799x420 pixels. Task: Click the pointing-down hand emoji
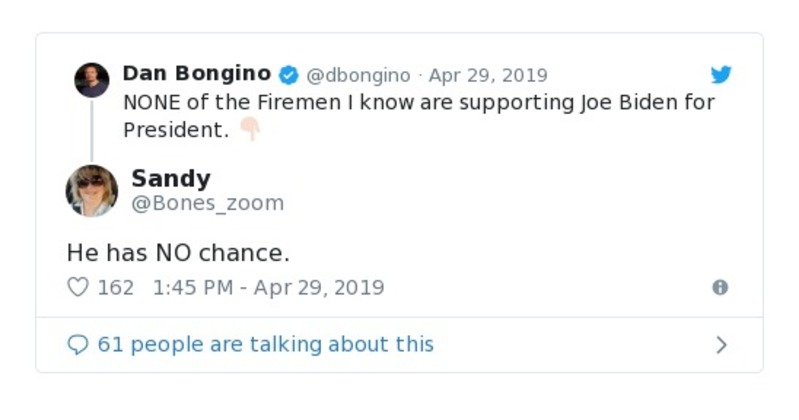tap(249, 130)
